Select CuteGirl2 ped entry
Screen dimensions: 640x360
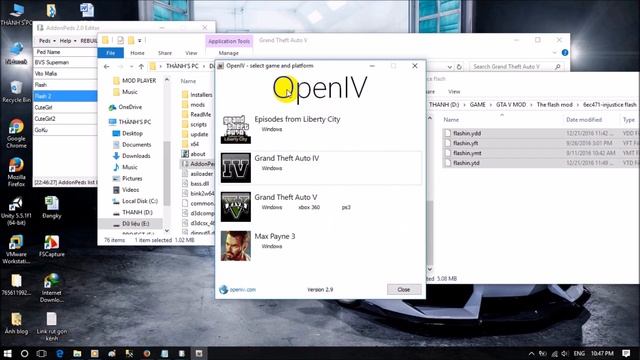(x=65, y=118)
